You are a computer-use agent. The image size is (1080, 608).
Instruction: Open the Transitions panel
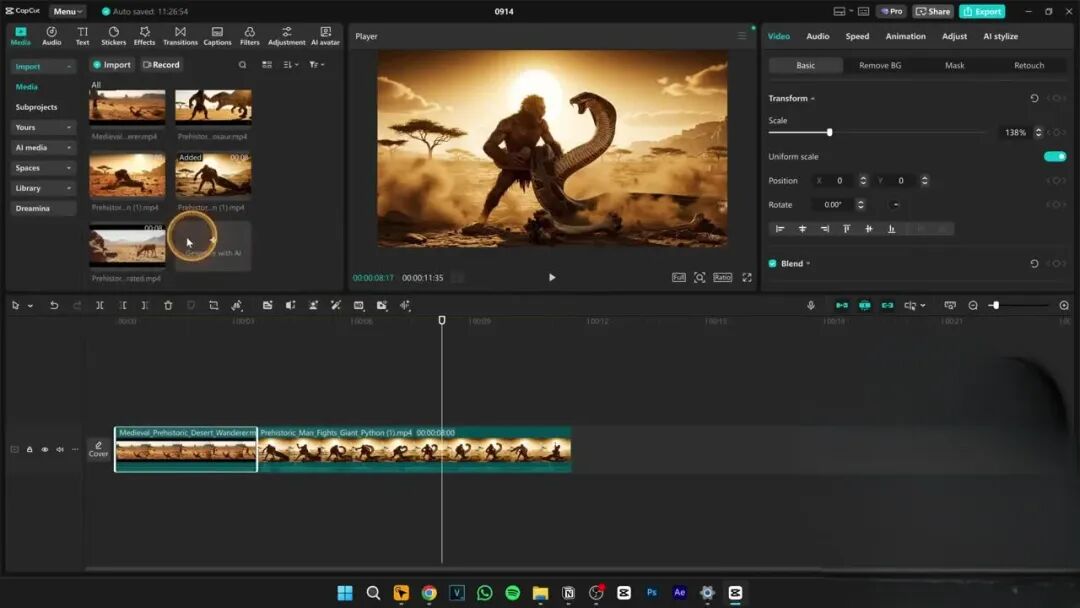coord(180,36)
